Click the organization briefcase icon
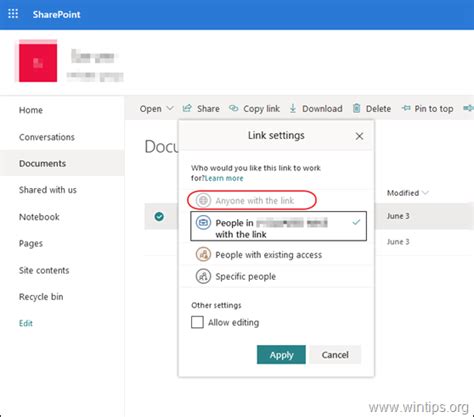The width and height of the screenshot is (474, 417). click(x=203, y=222)
